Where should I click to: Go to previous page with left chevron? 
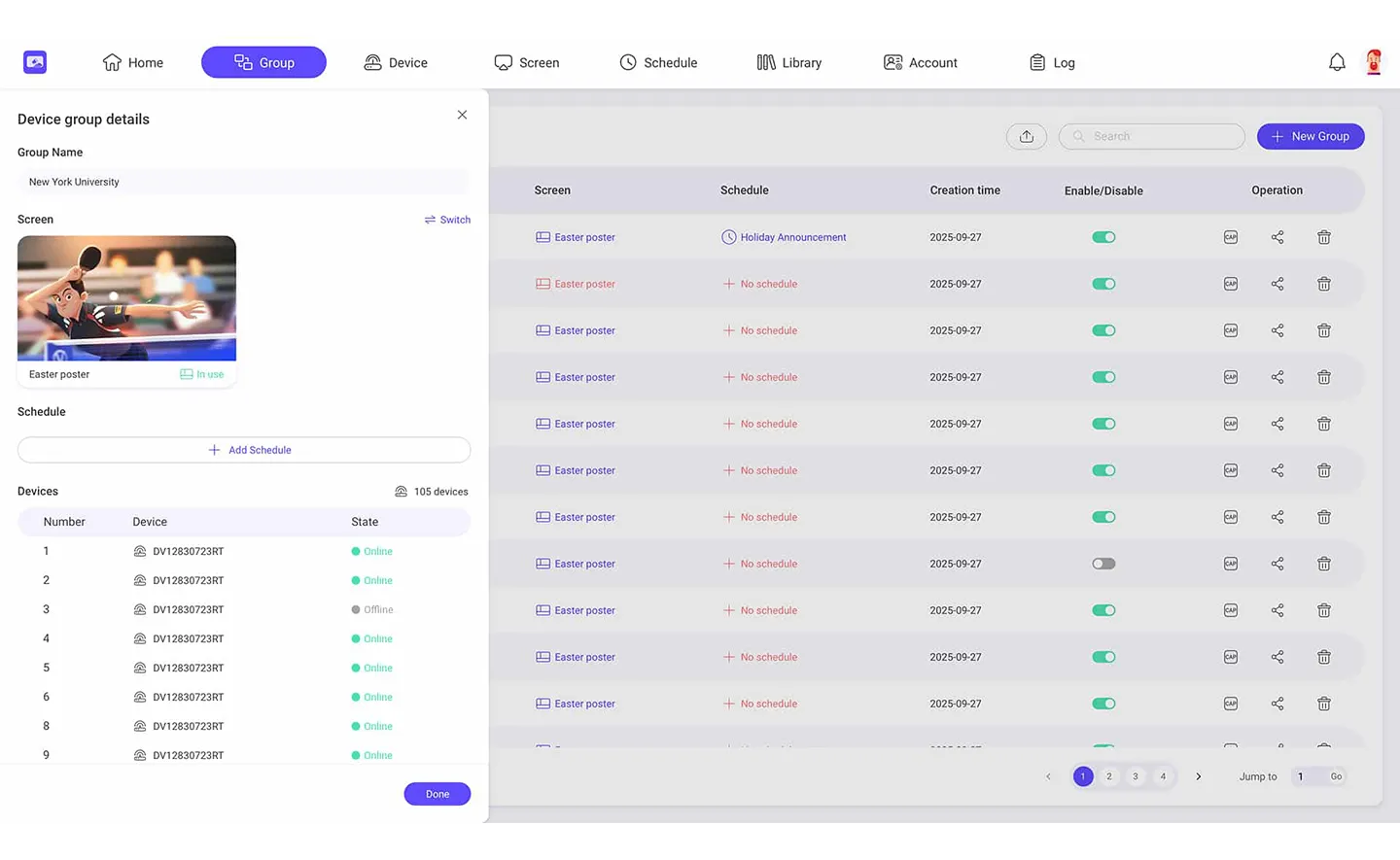pyautogui.click(x=1048, y=776)
